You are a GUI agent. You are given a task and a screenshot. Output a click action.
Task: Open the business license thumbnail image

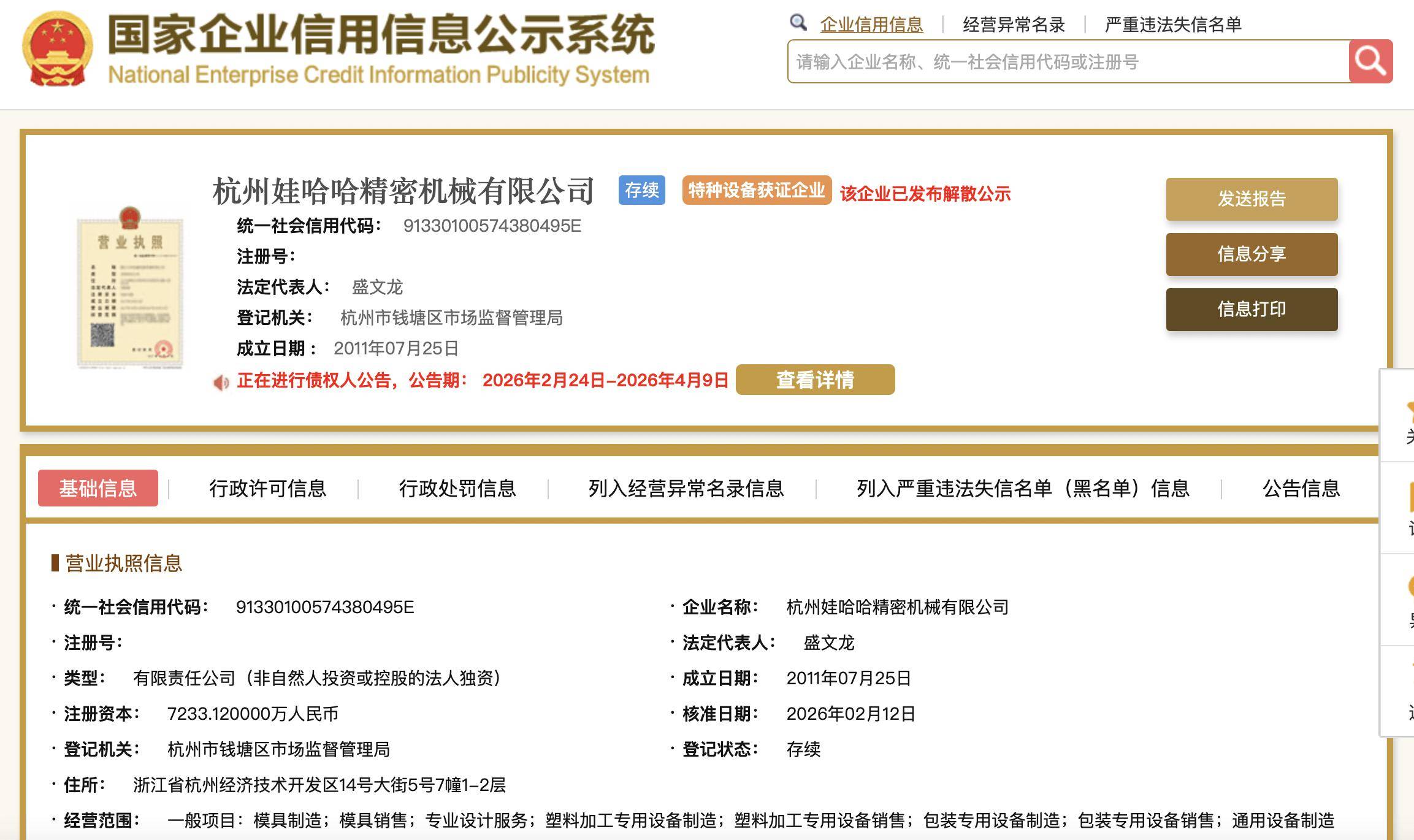[130, 288]
